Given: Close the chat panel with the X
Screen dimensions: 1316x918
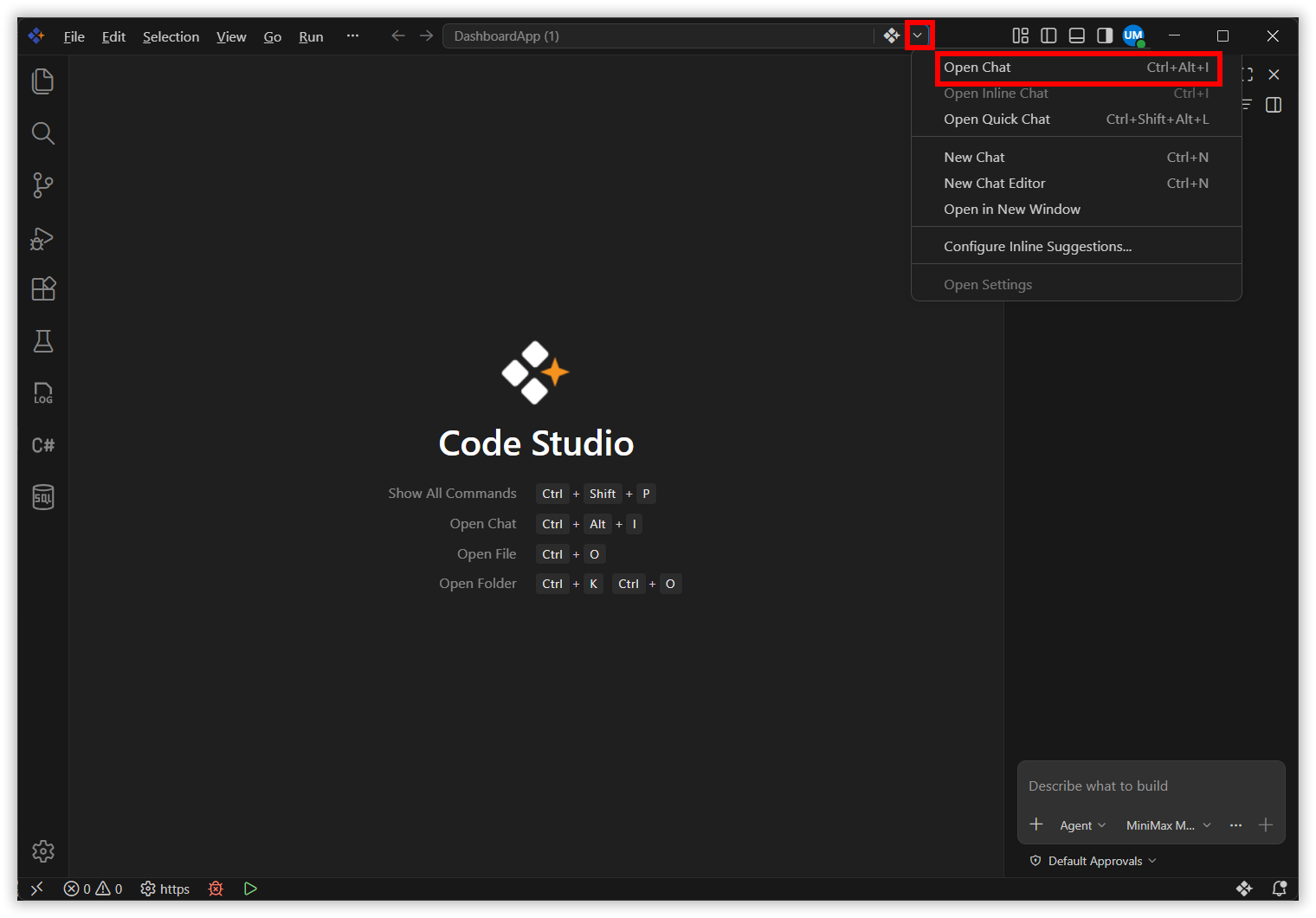Looking at the screenshot, I should coord(1274,74).
